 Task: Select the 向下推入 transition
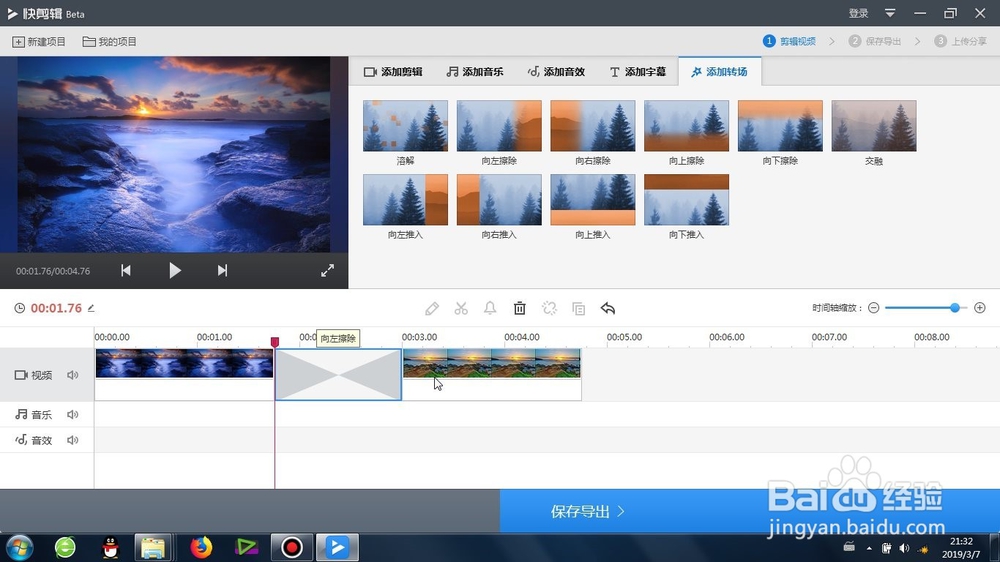coord(686,200)
